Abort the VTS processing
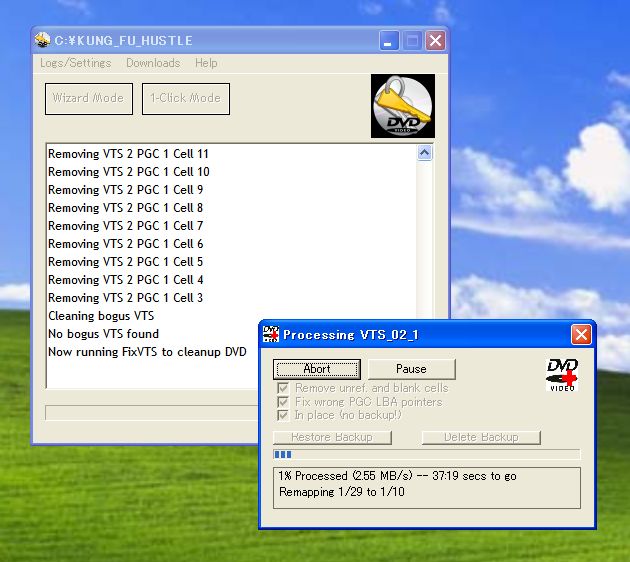 (x=317, y=369)
